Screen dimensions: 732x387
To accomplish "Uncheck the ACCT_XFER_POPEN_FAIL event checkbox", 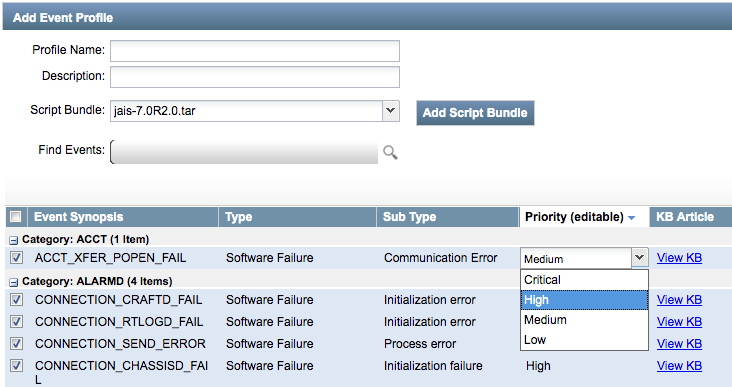I will (16, 257).
